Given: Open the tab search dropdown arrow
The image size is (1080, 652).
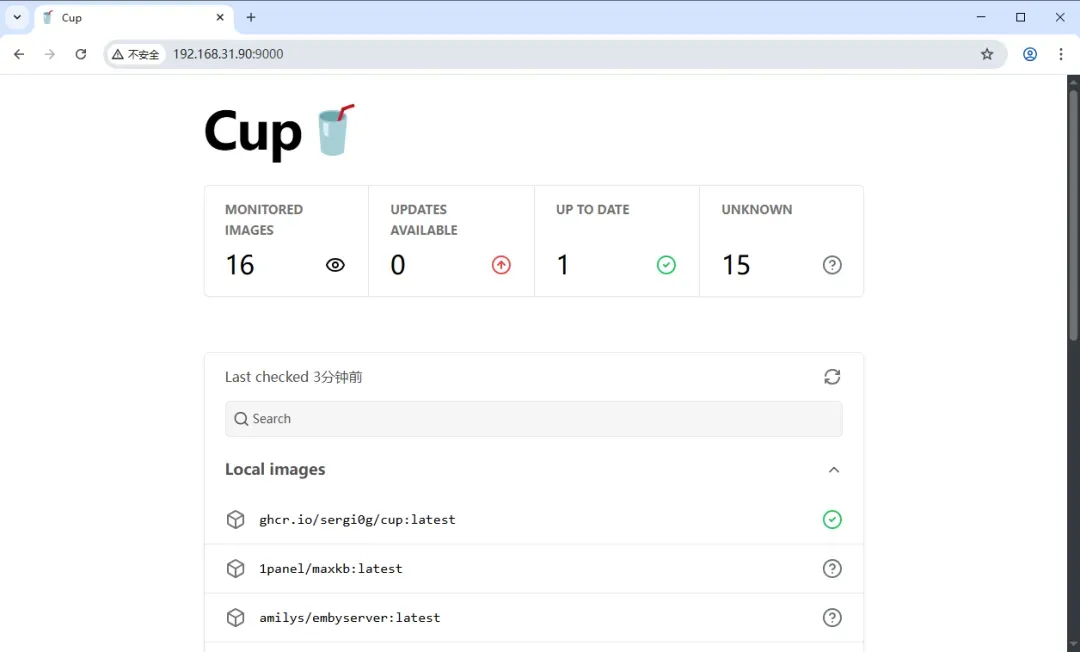Looking at the screenshot, I should pyautogui.click(x=17, y=17).
